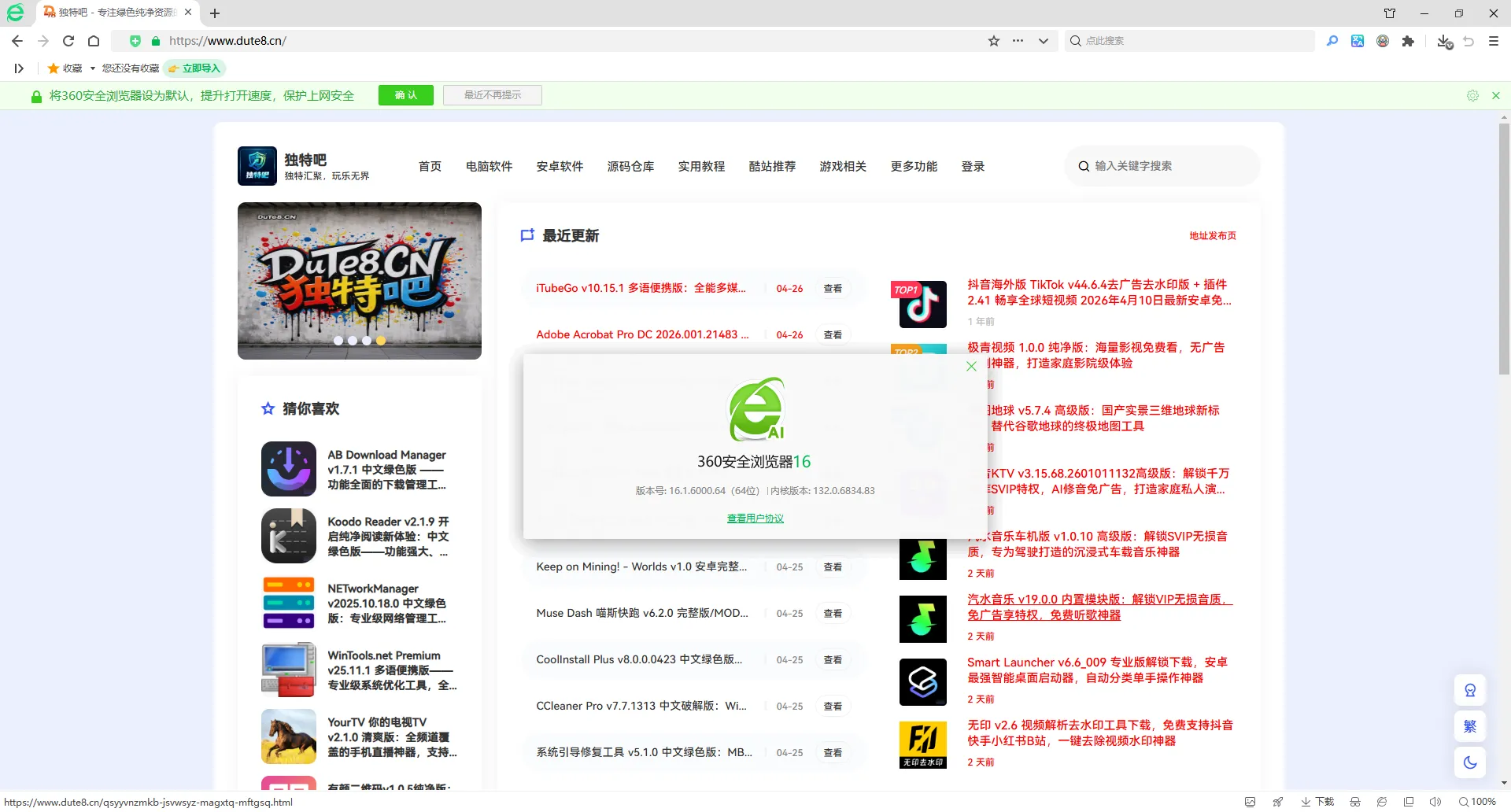Screen dimensions: 1511x812
Task: Click 确认 to set 360 as default browser
Action: 405,94
